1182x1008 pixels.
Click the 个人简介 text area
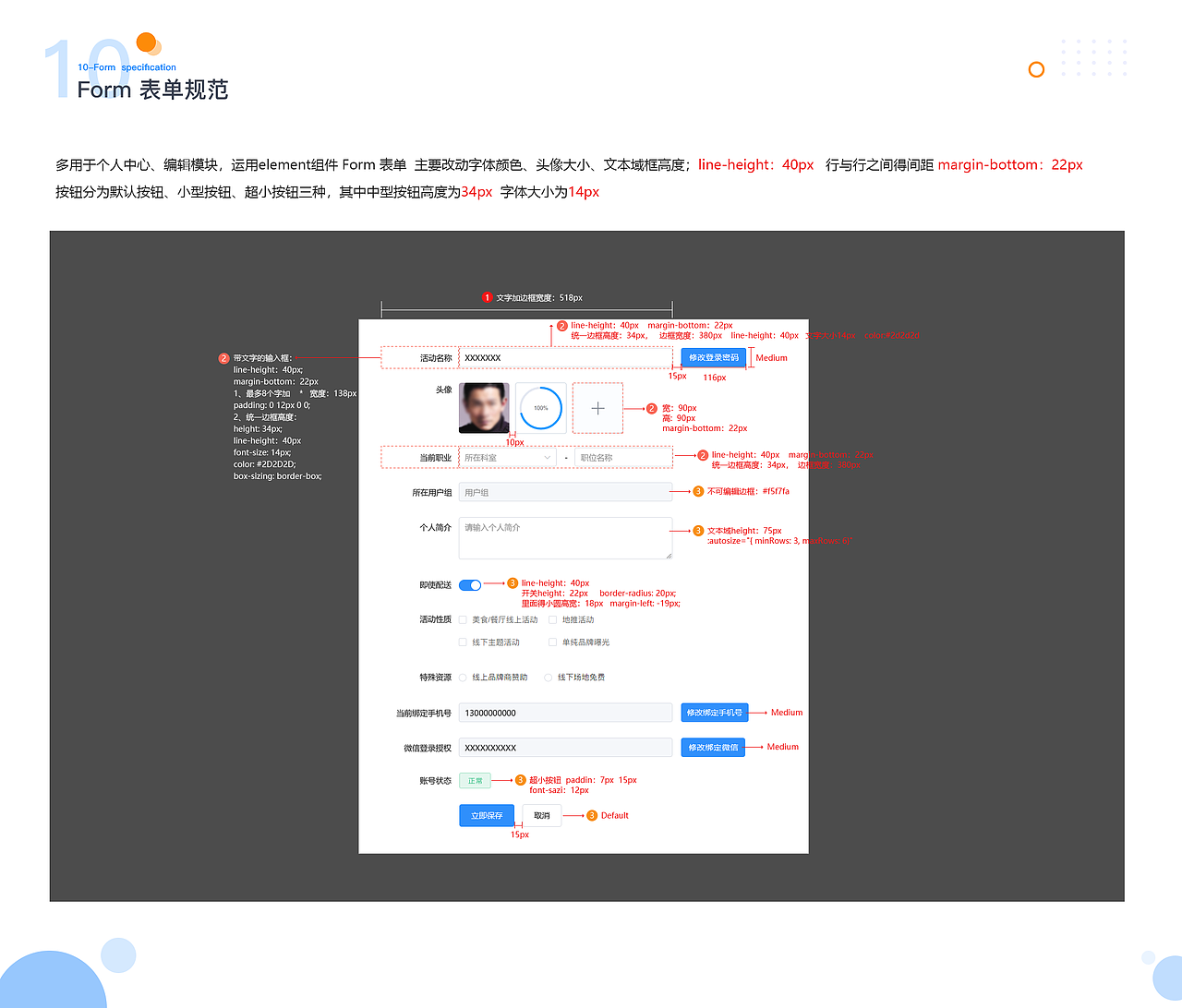click(x=565, y=538)
